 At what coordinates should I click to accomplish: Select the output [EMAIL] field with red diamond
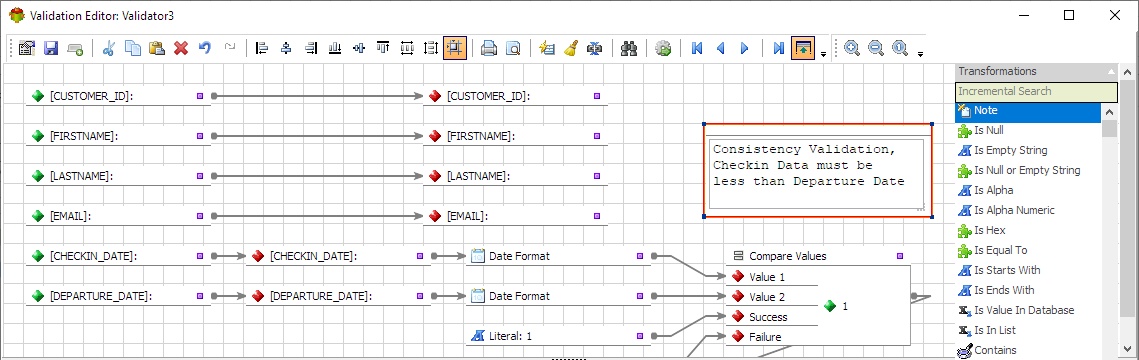515,216
